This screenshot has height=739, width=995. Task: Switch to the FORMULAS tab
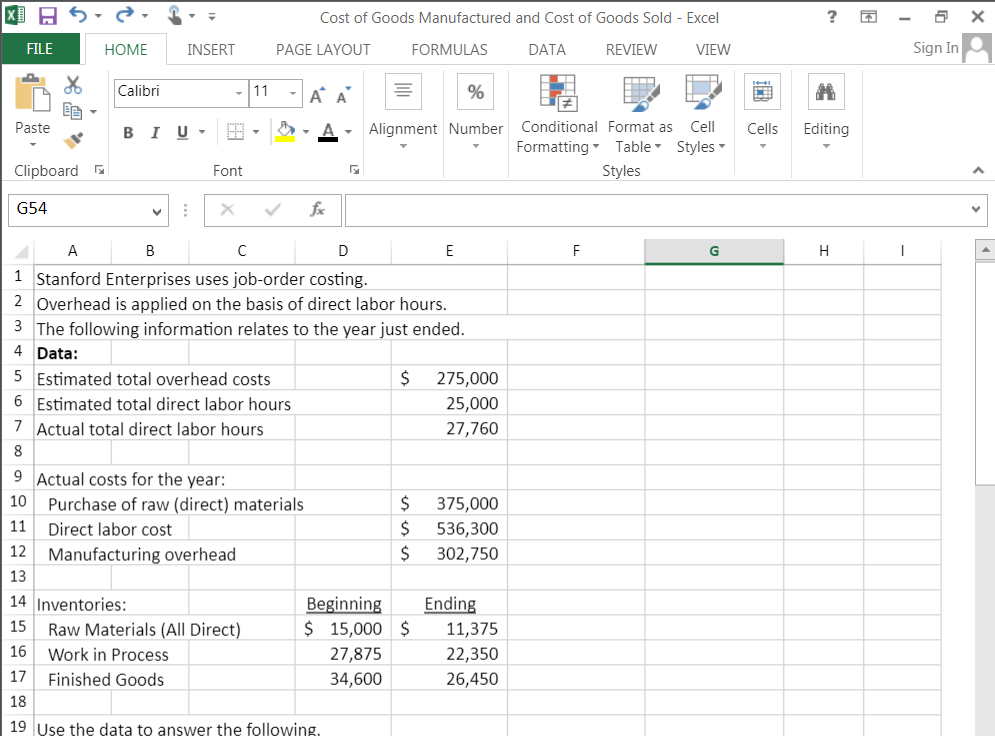click(449, 49)
